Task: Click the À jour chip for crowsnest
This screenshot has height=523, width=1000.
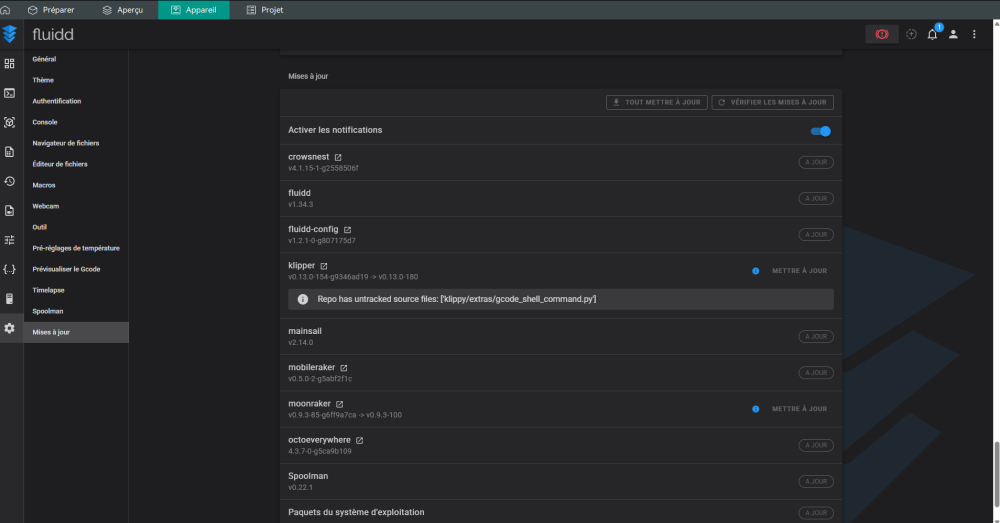Action: pyautogui.click(x=816, y=163)
